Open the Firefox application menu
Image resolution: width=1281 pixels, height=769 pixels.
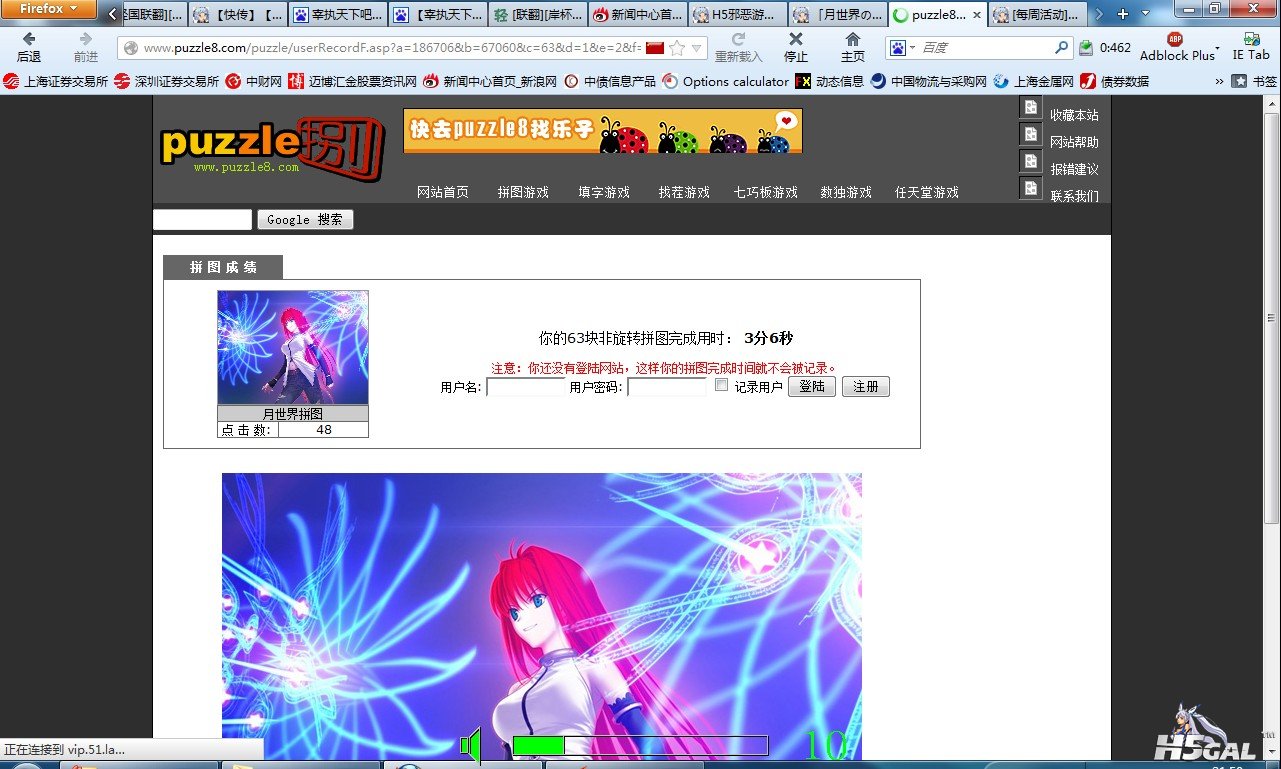pos(48,9)
